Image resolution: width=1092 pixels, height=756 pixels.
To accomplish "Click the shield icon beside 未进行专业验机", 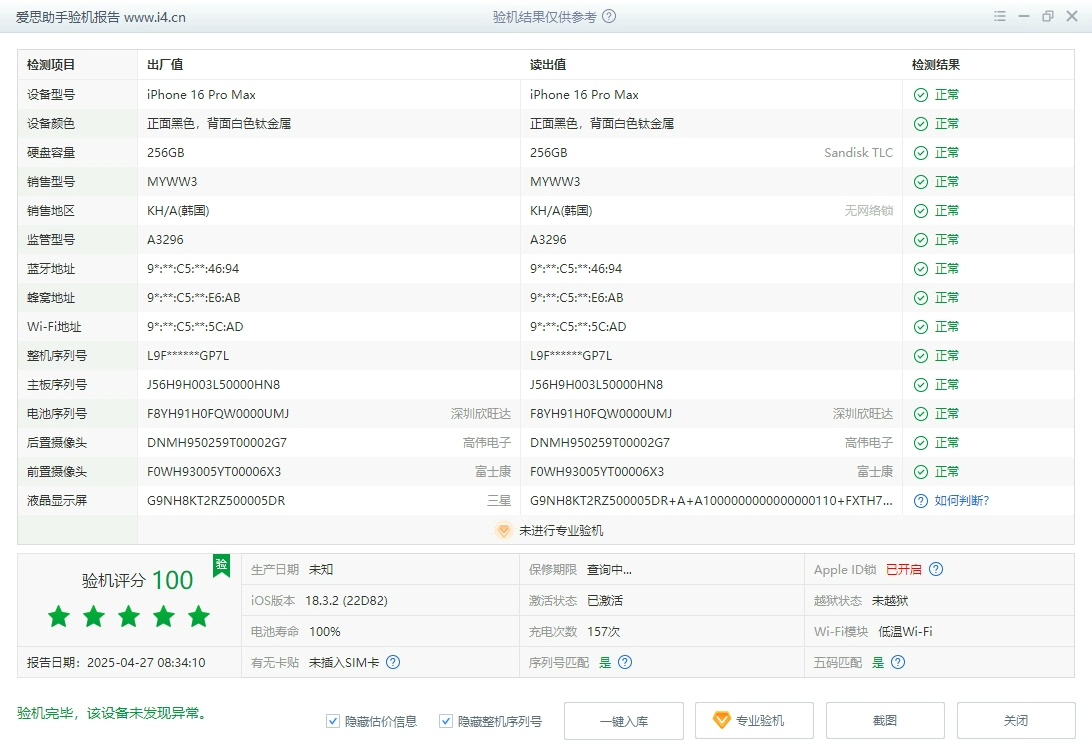I will point(504,530).
